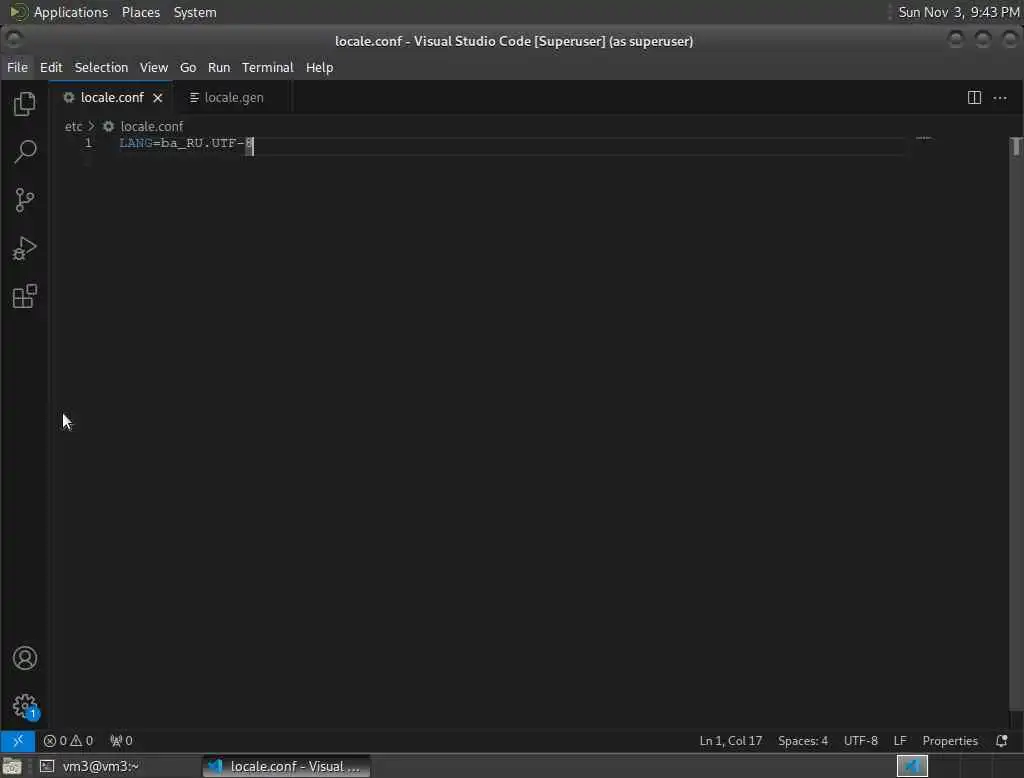This screenshot has height=778, width=1024.
Task: Open the Manage gear icon
Action: 25,705
